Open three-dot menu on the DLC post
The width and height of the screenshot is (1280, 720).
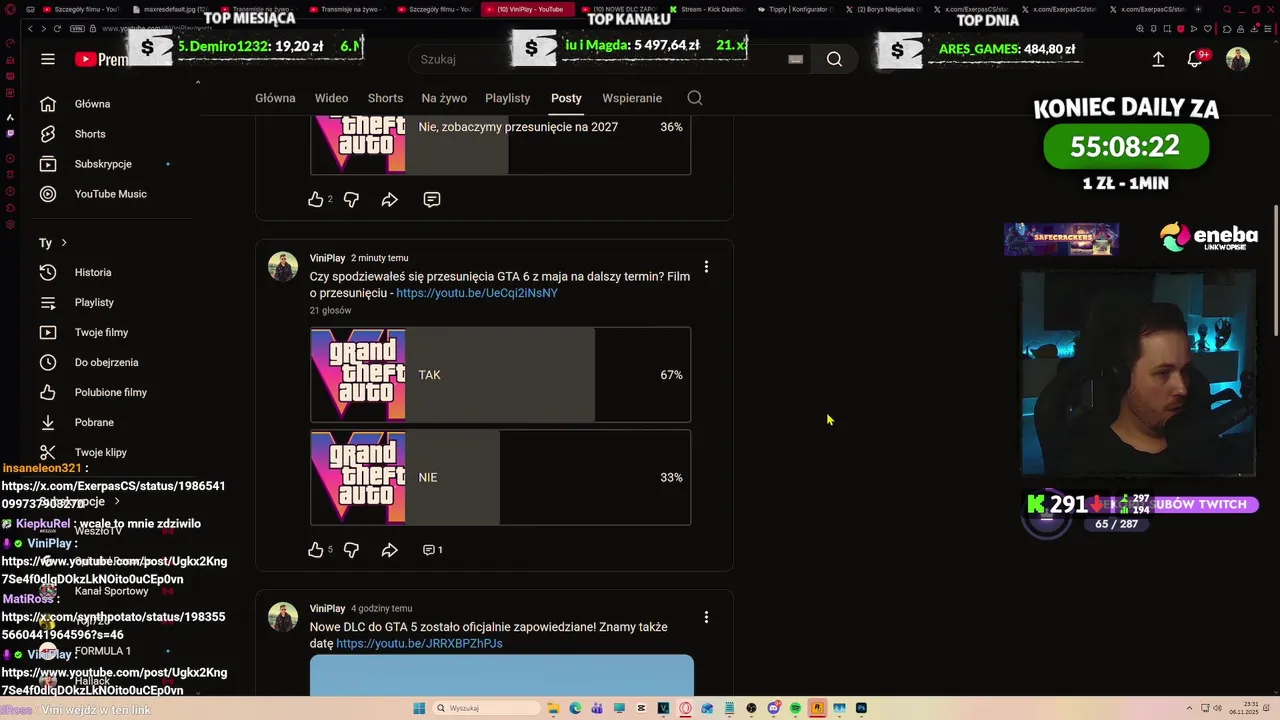tap(706, 617)
